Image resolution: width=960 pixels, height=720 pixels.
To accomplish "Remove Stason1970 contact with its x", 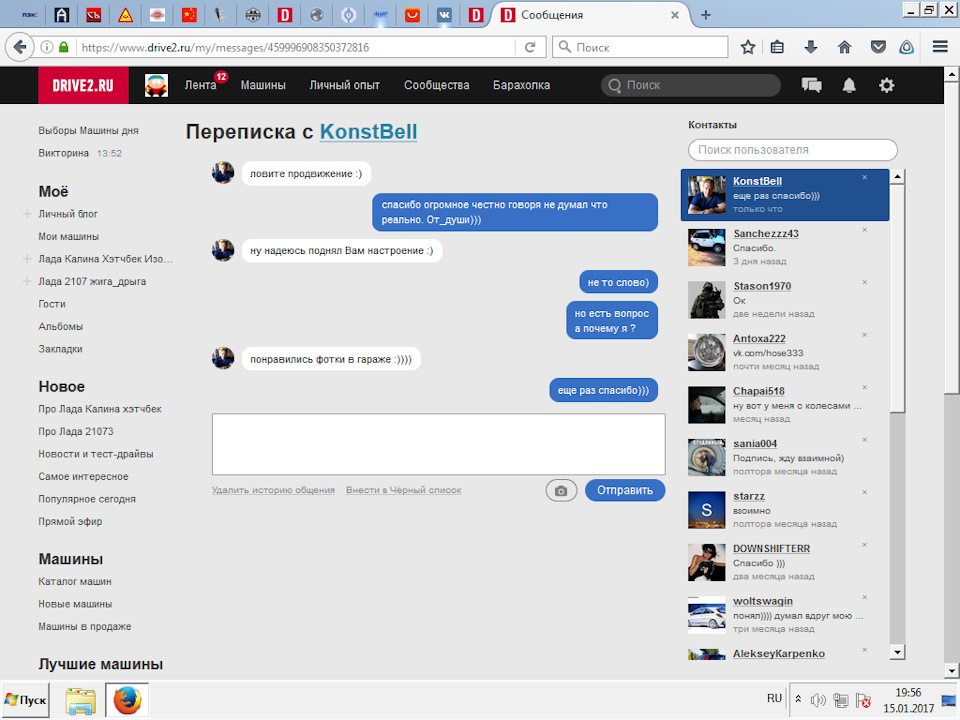I will click(x=864, y=282).
